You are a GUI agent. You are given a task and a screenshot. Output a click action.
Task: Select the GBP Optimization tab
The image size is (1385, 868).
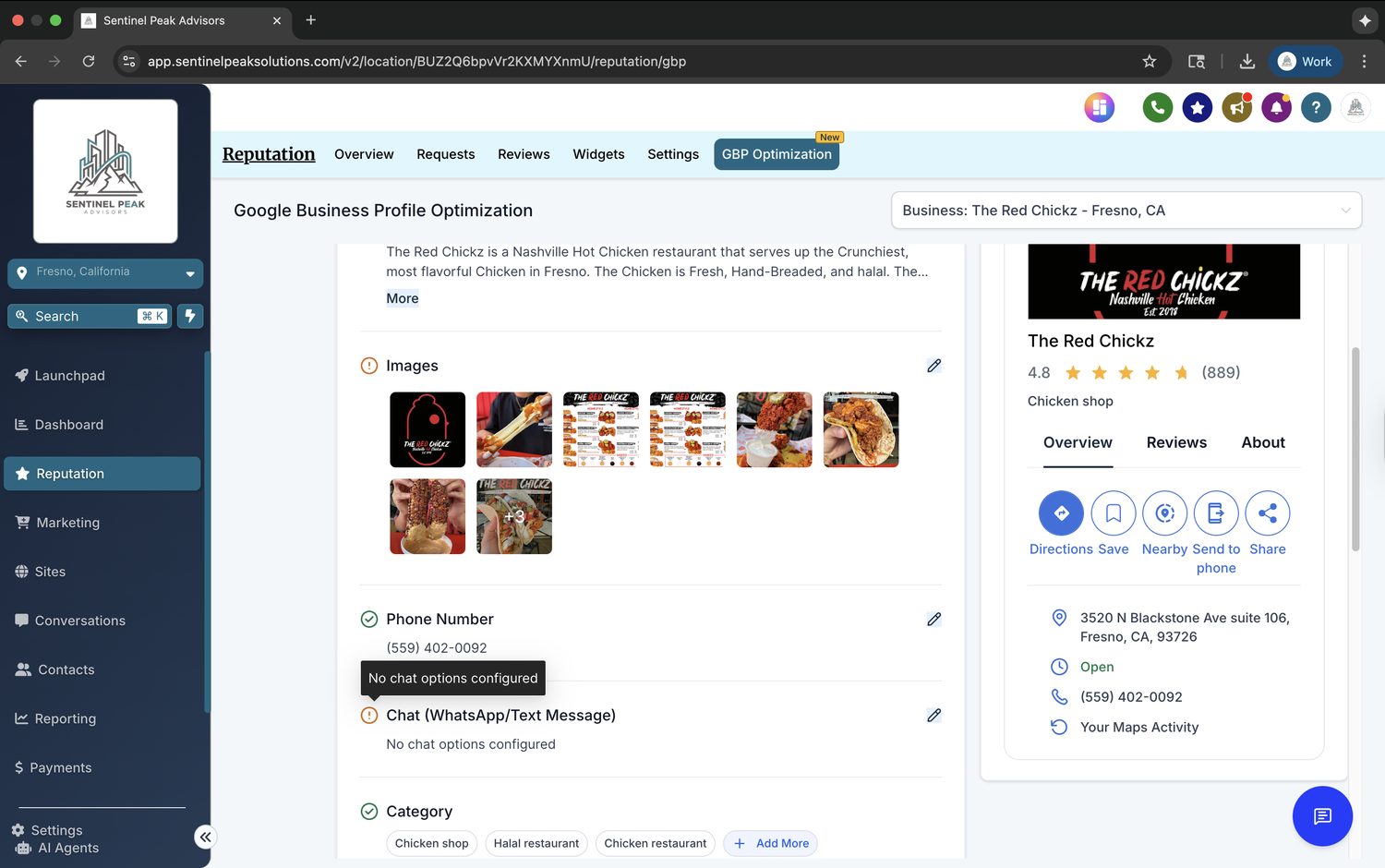[x=777, y=154]
